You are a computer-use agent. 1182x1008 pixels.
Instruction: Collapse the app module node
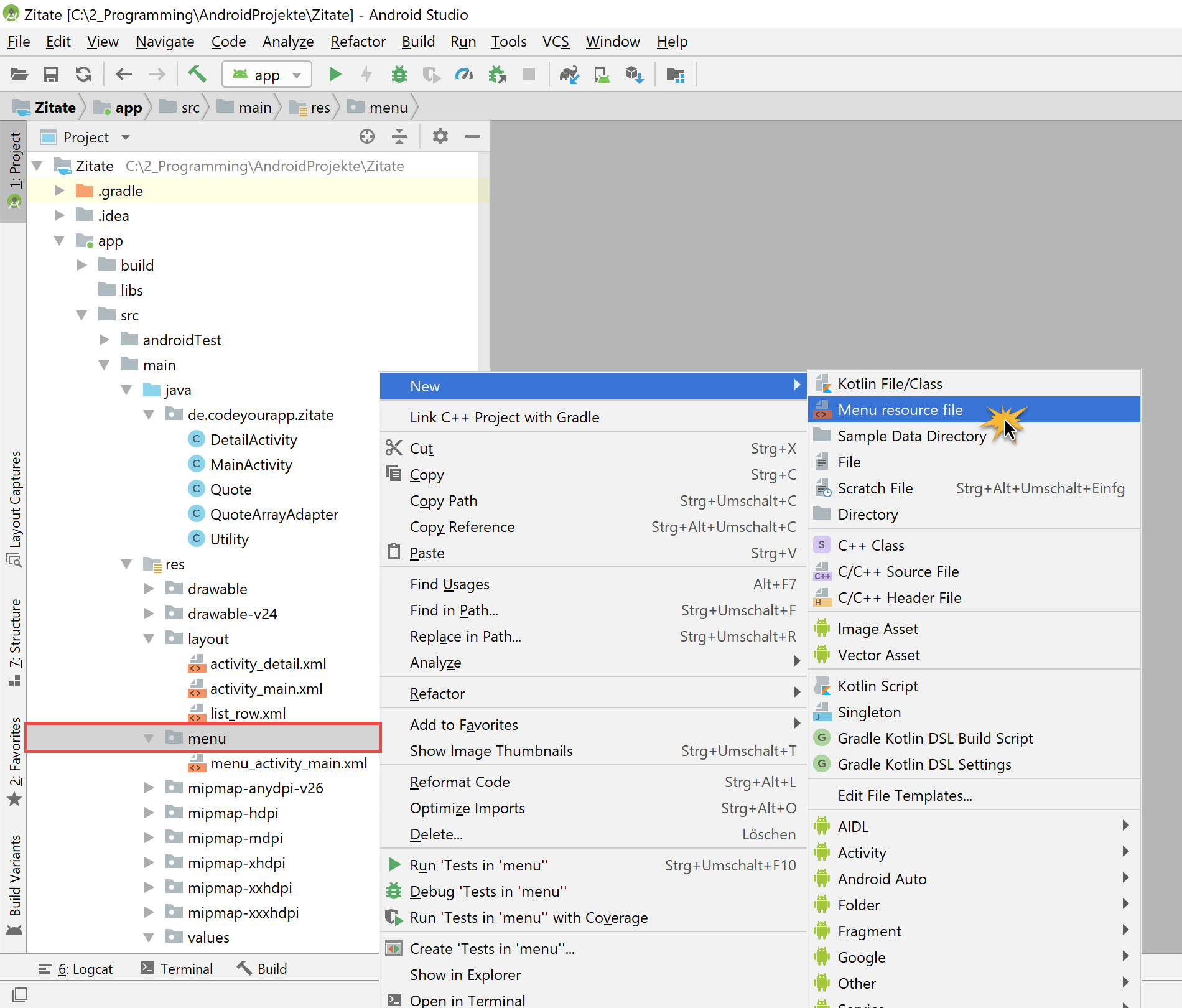(60, 240)
